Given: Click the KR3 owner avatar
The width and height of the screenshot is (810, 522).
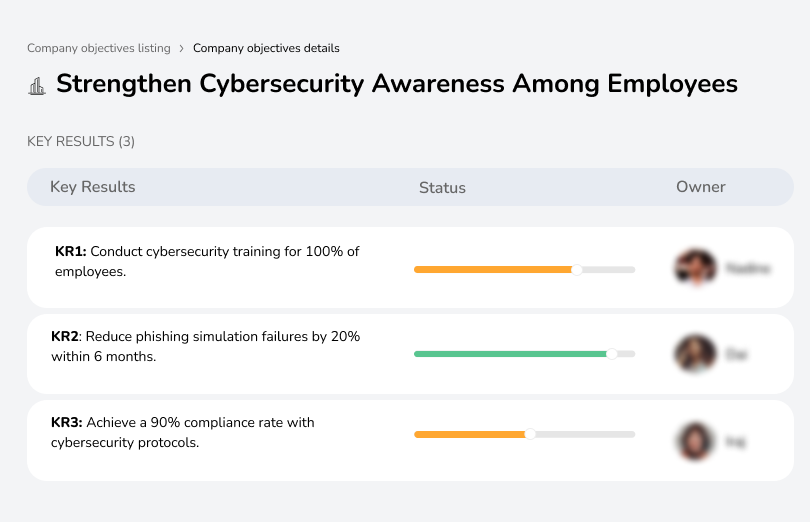Looking at the screenshot, I should coord(696,441).
